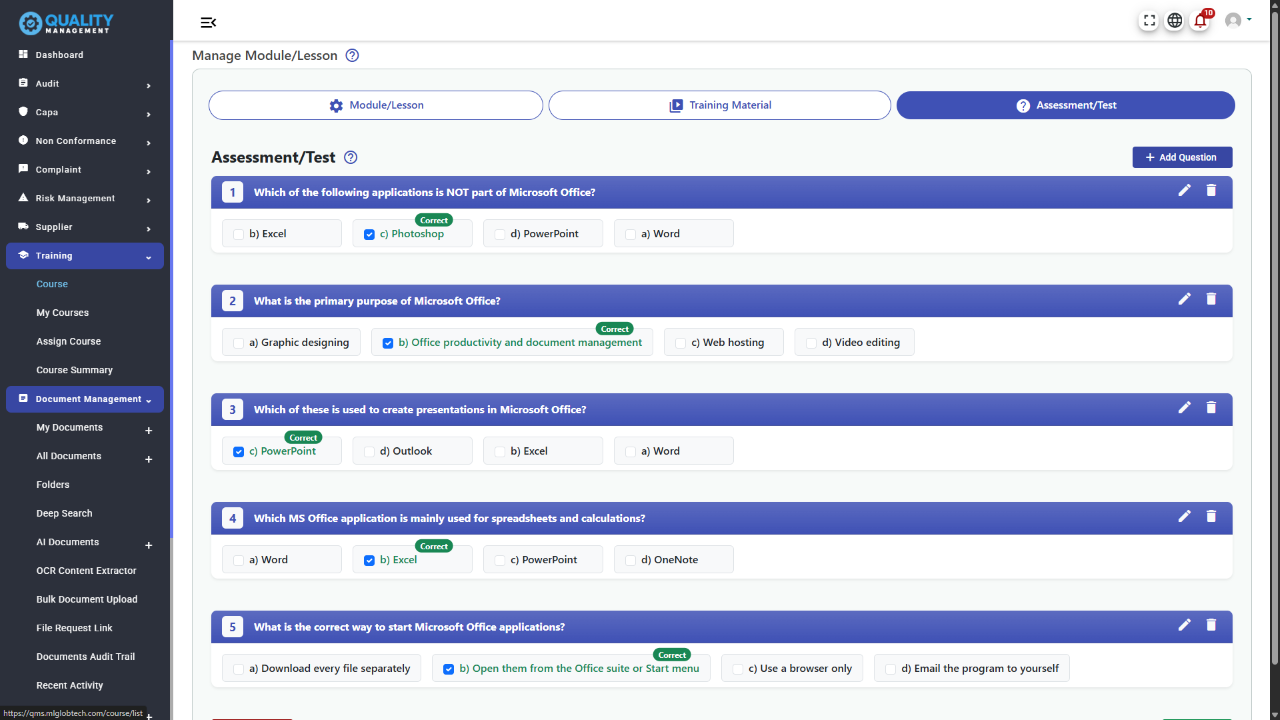Open Bulk Document Upload link
The height and width of the screenshot is (720, 1280).
[87, 599]
